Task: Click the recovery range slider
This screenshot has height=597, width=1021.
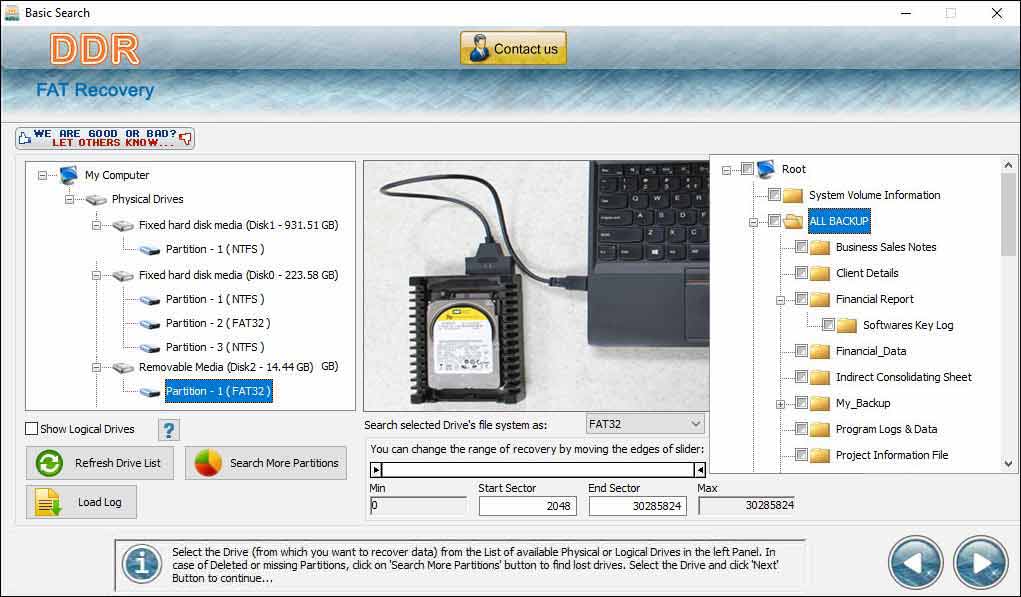Action: (x=537, y=469)
